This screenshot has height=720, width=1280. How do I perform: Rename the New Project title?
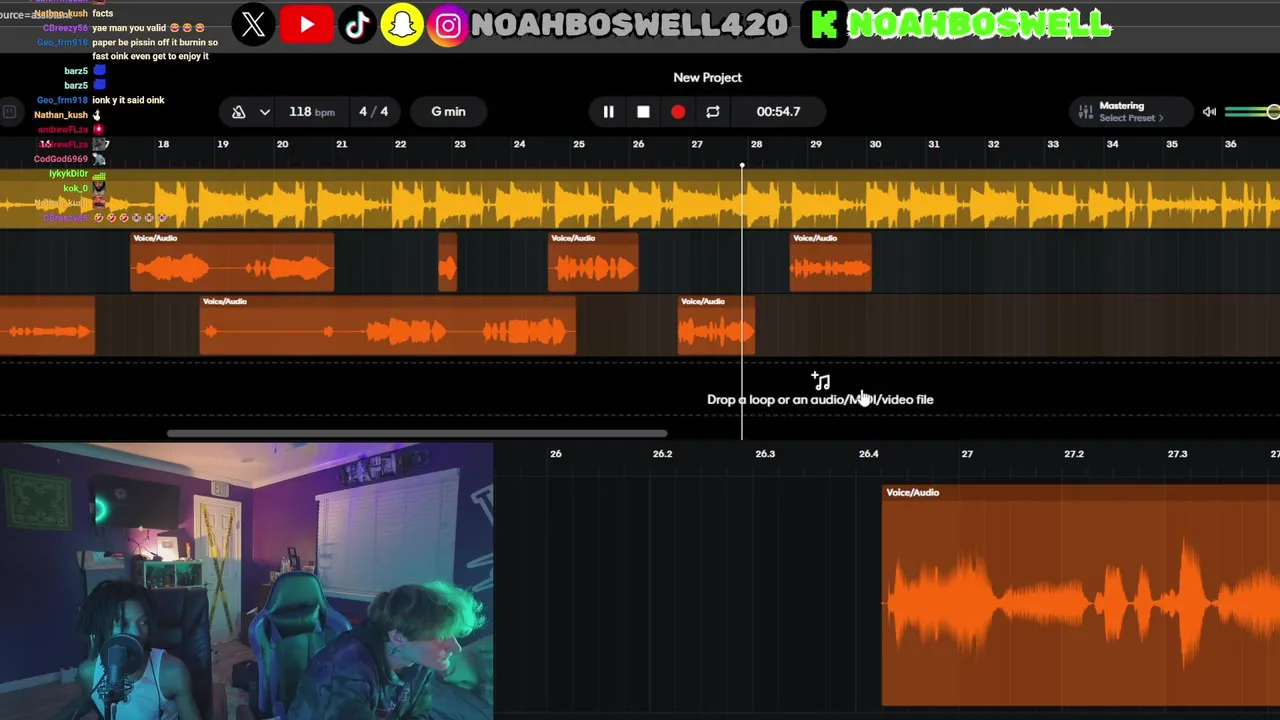point(707,77)
